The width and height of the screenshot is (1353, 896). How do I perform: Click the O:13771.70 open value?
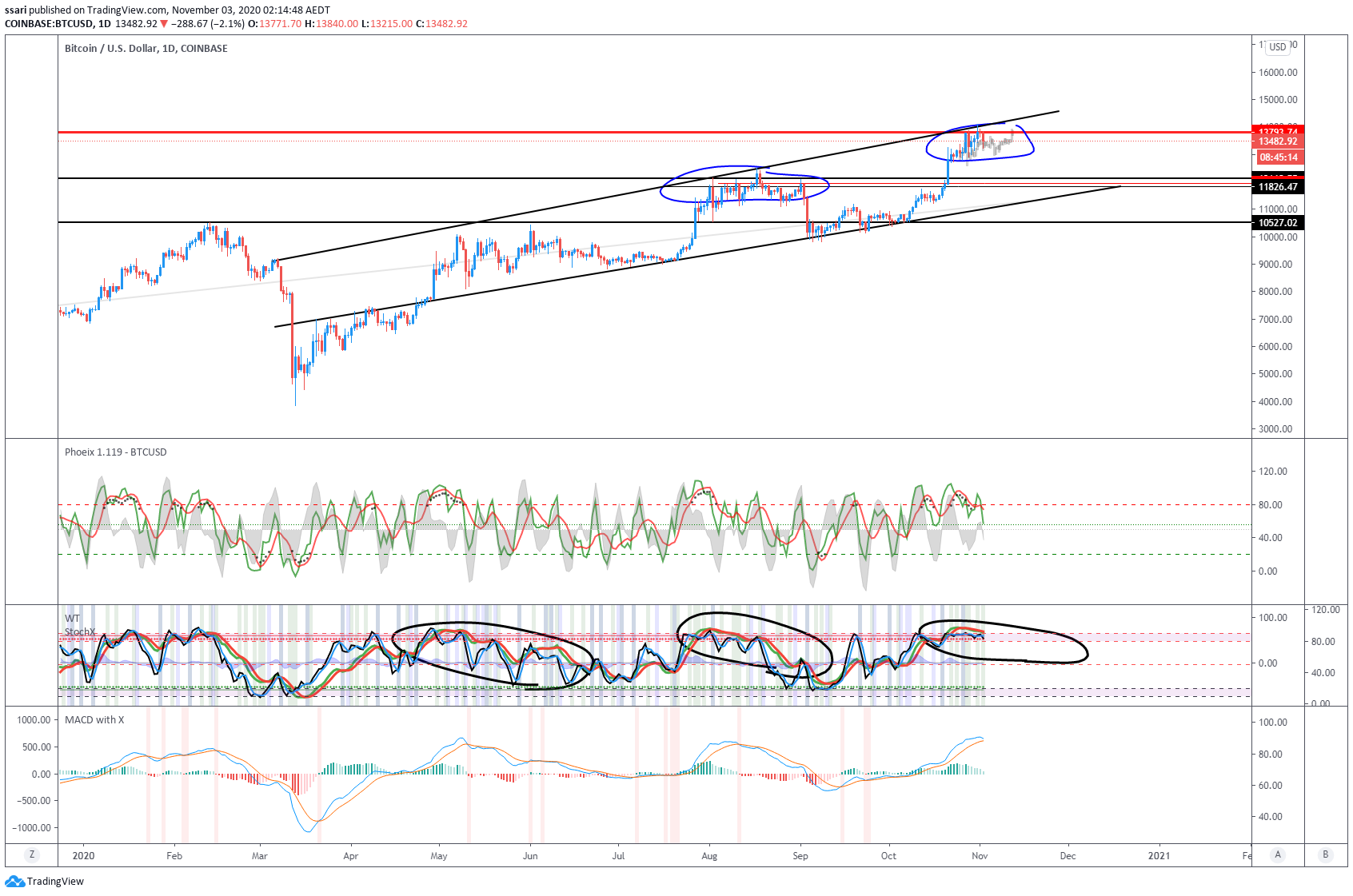pyautogui.click(x=274, y=23)
